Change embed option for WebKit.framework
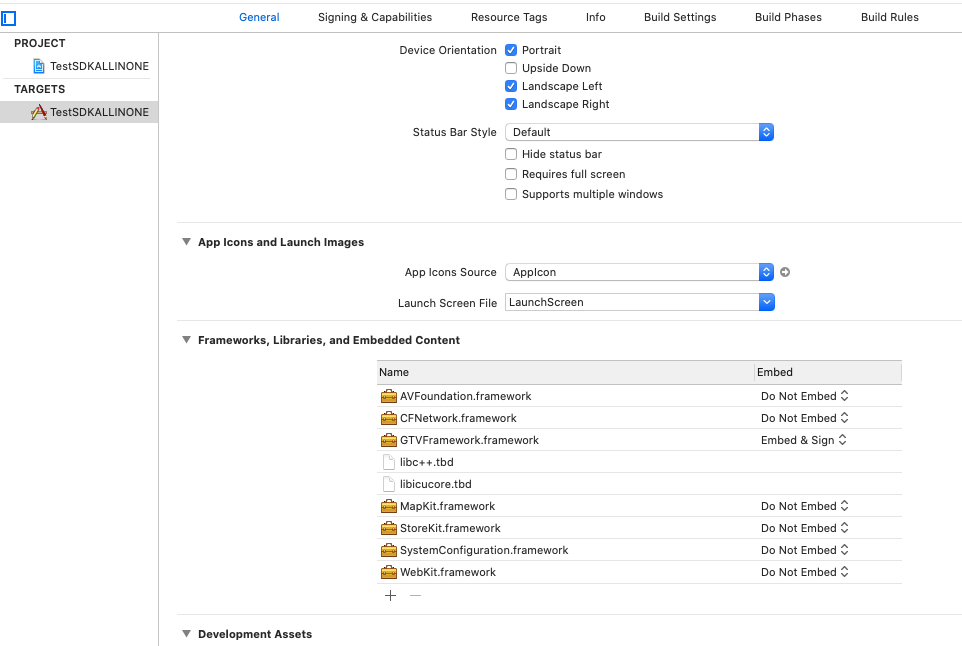The width and height of the screenshot is (962, 646). pyautogui.click(x=804, y=572)
